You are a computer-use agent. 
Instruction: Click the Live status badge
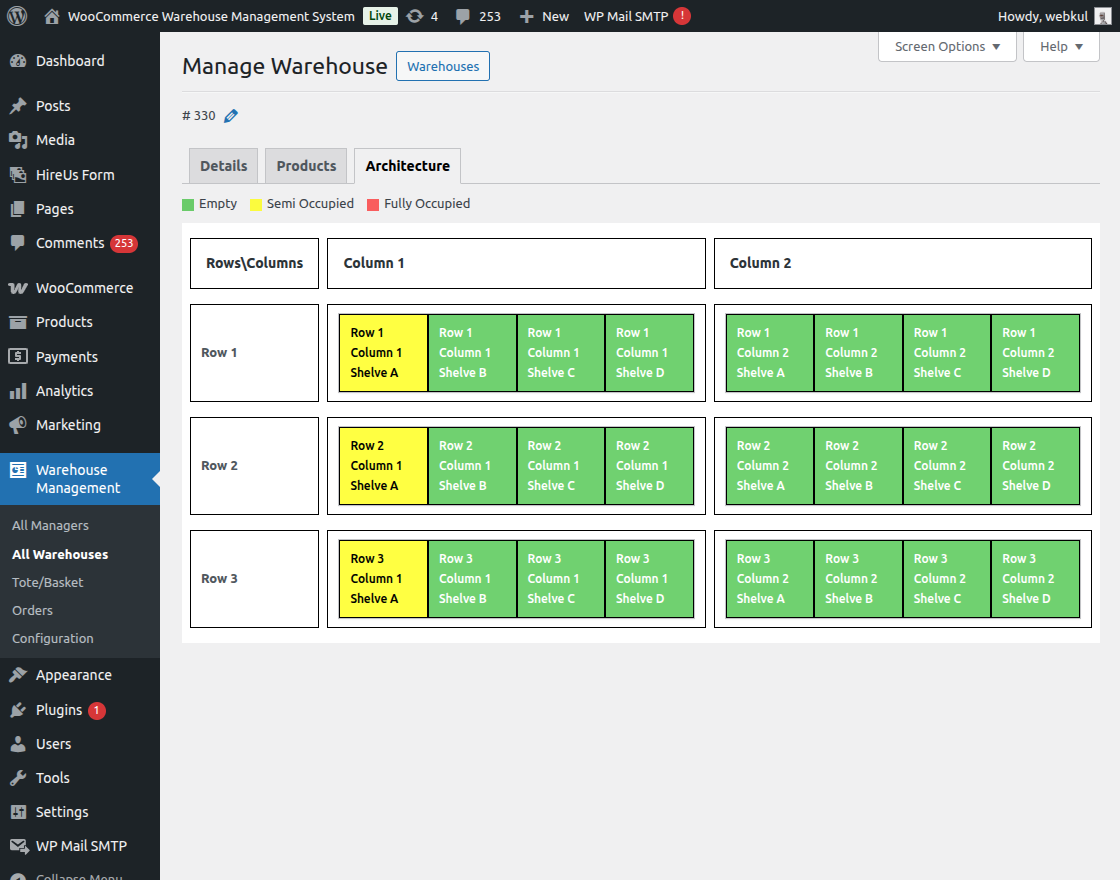[x=380, y=16]
